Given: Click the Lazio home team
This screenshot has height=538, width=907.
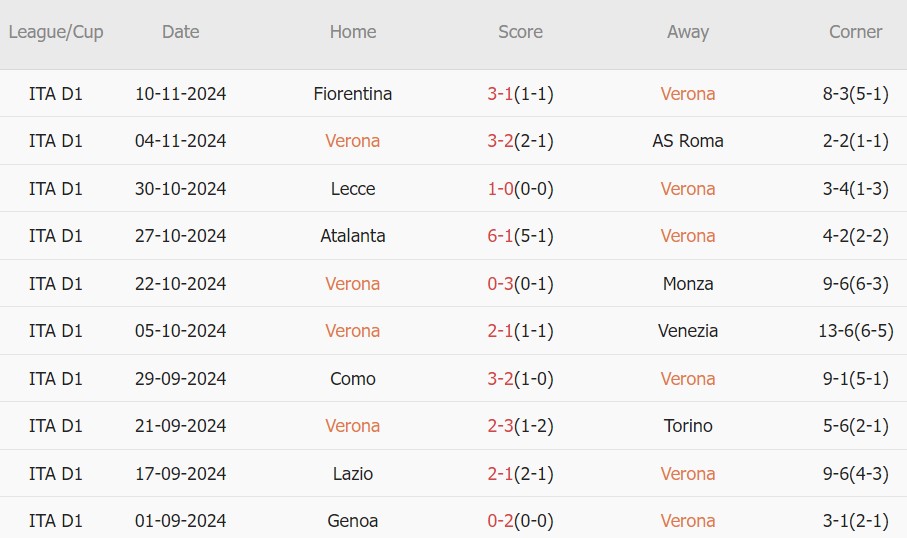Looking at the screenshot, I should pos(352,474).
